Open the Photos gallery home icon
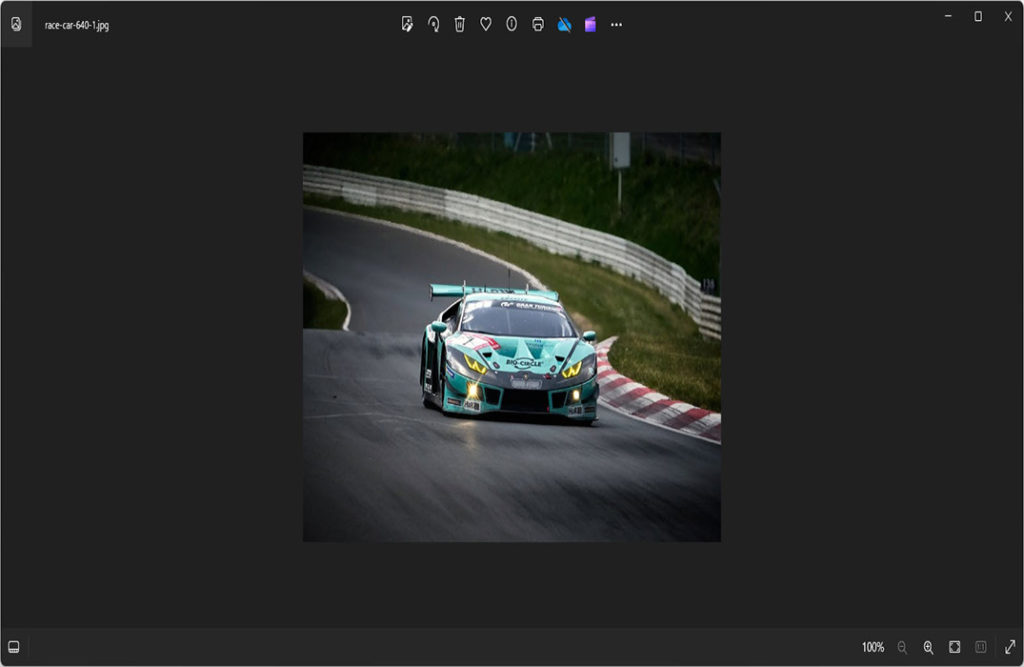 pos(16,24)
